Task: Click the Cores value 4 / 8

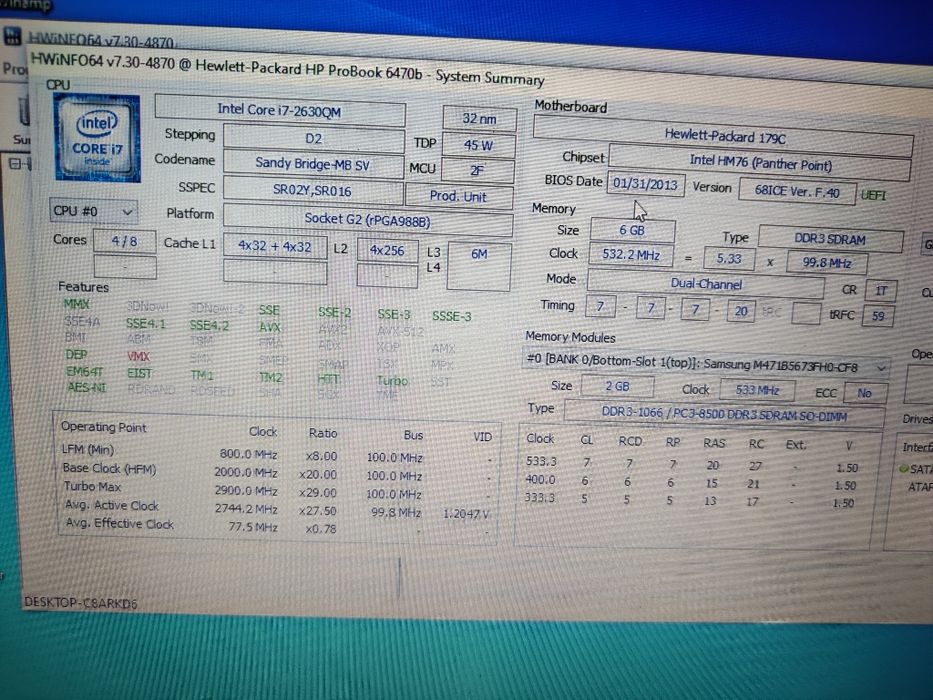Action: pos(124,241)
